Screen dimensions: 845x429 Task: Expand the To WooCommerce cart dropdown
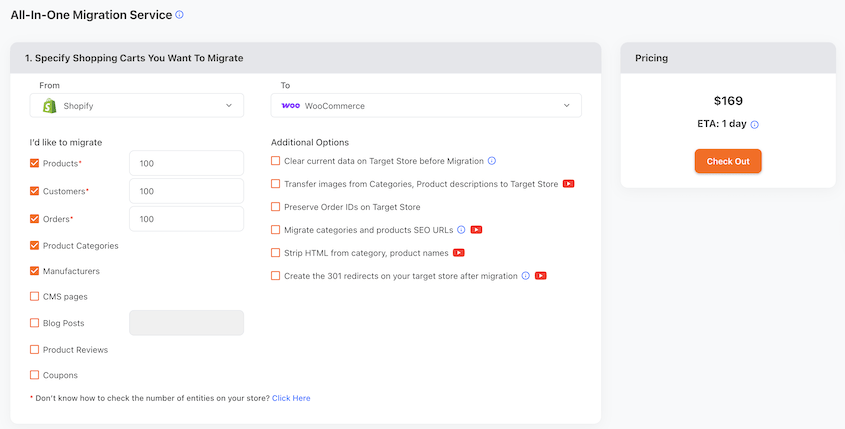(x=426, y=105)
